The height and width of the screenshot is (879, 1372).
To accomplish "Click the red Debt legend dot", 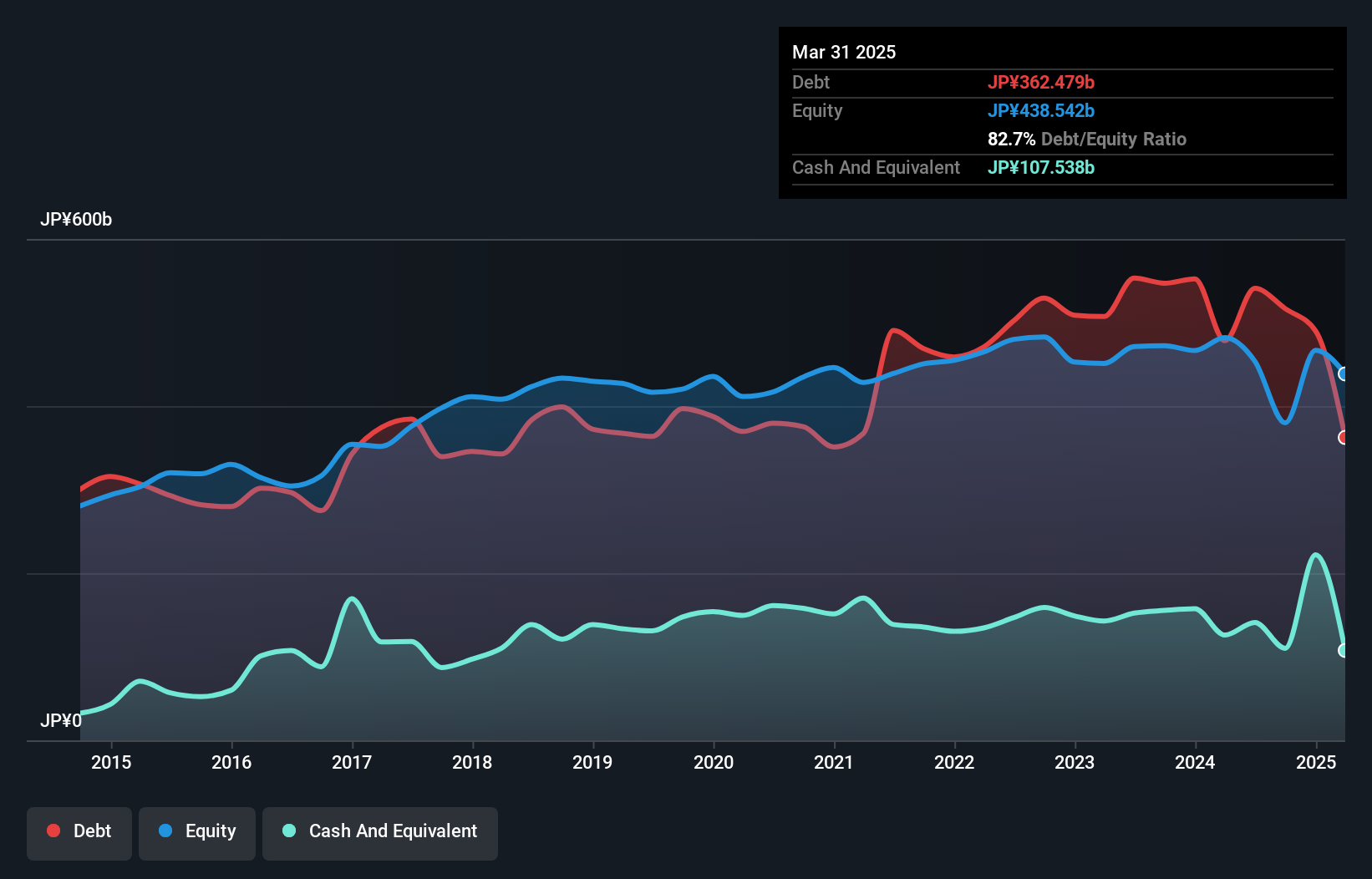I will click(x=52, y=831).
